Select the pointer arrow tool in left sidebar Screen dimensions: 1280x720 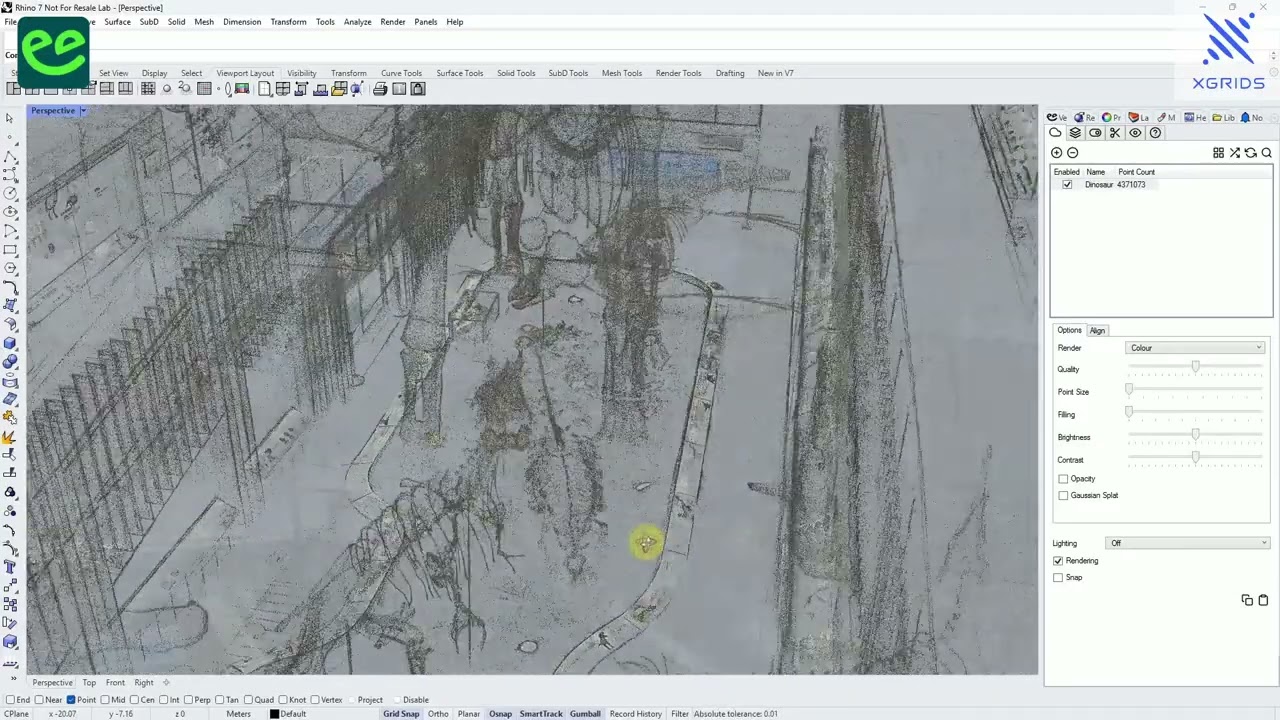[x=10, y=118]
